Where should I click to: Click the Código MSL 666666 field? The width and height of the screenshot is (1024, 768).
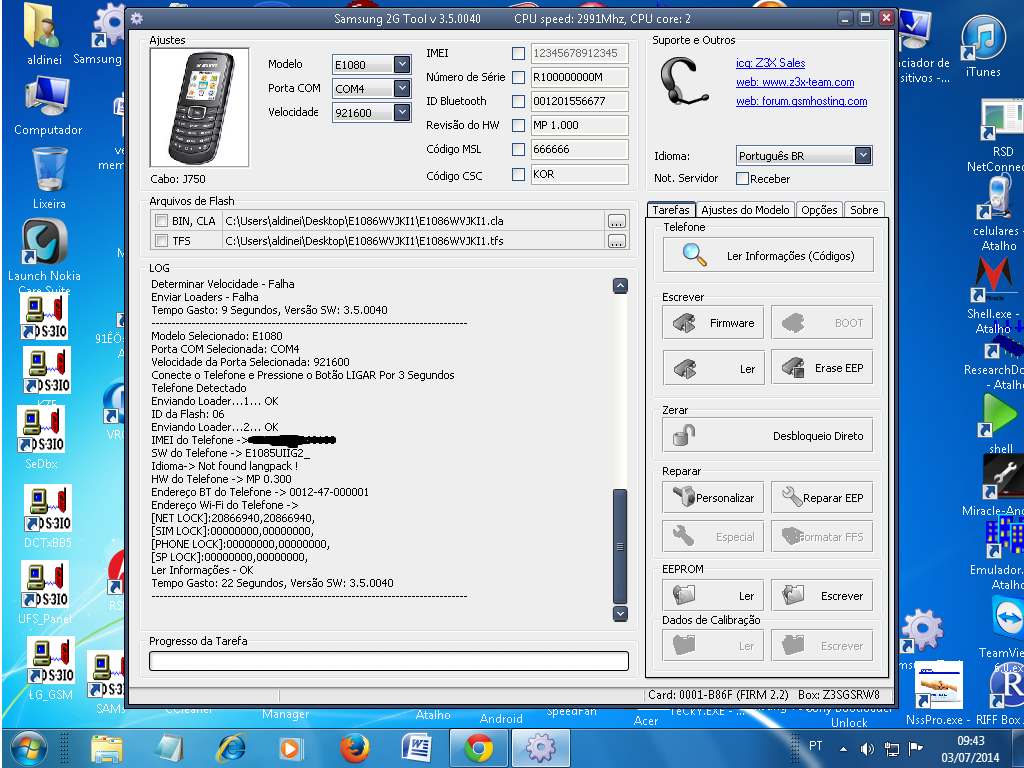(579, 149)
